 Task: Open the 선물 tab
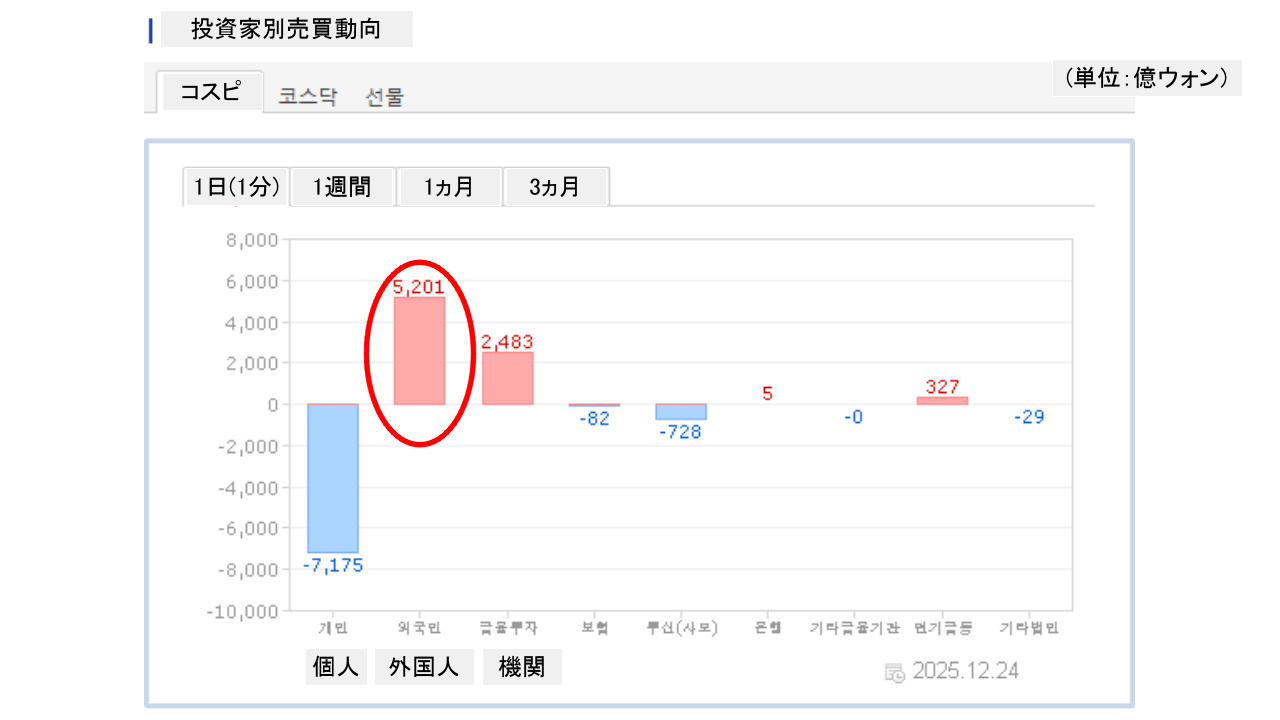pos(385,97)
